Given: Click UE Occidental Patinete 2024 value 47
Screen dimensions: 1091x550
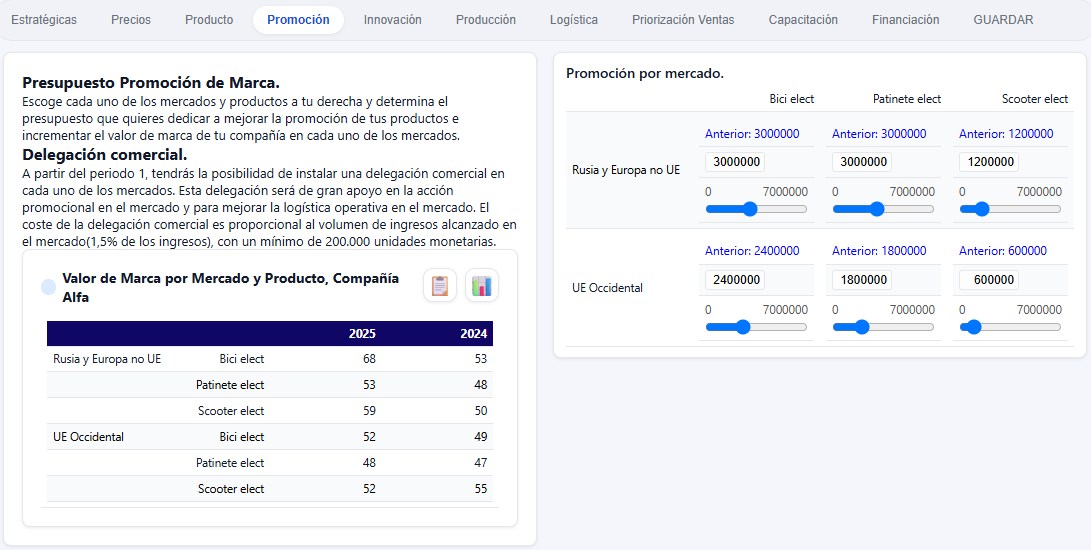Looking at the screenshot, I should [x=480, y=463].
